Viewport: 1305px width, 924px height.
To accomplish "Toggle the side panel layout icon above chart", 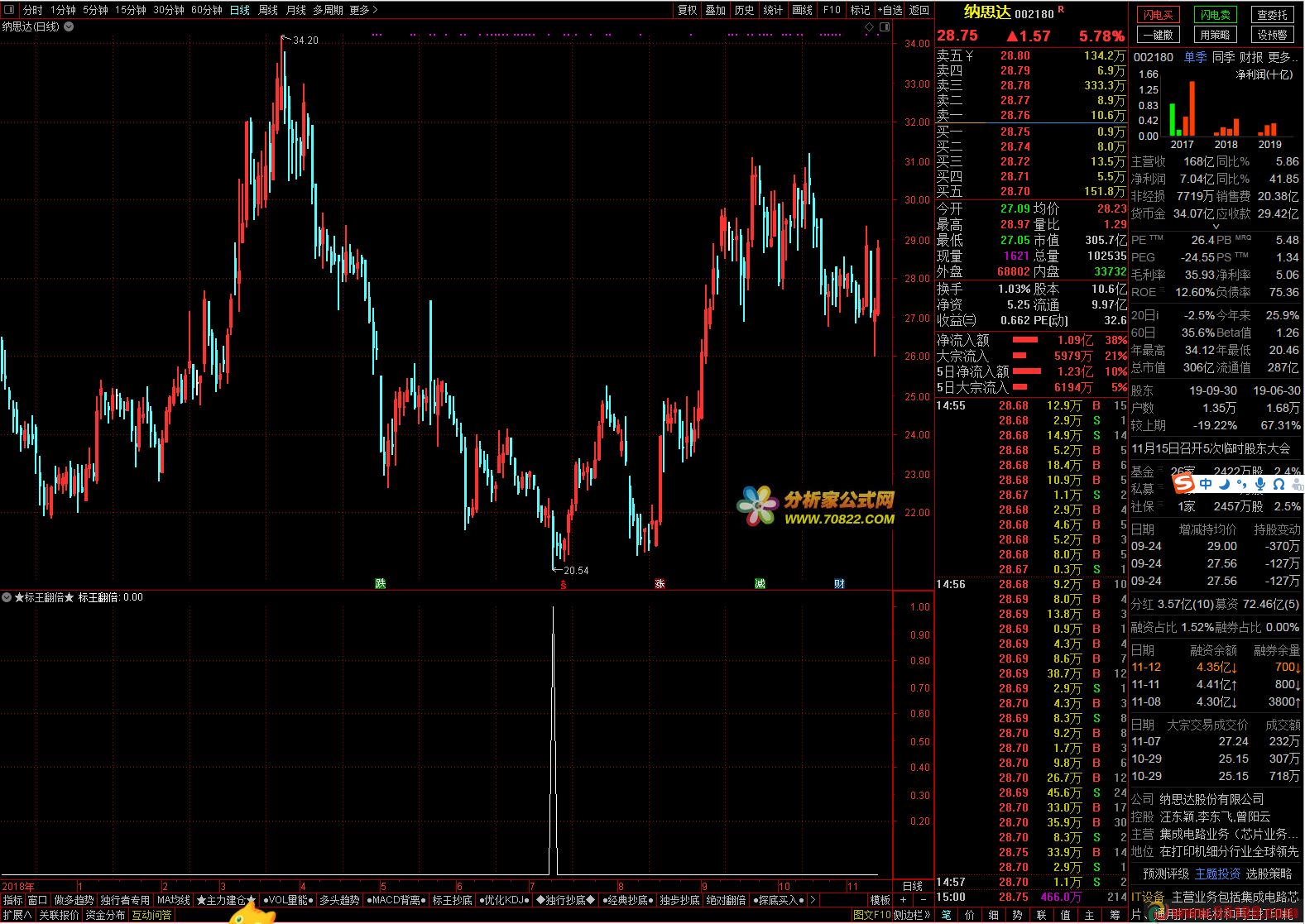I will (x=885, y=27).
